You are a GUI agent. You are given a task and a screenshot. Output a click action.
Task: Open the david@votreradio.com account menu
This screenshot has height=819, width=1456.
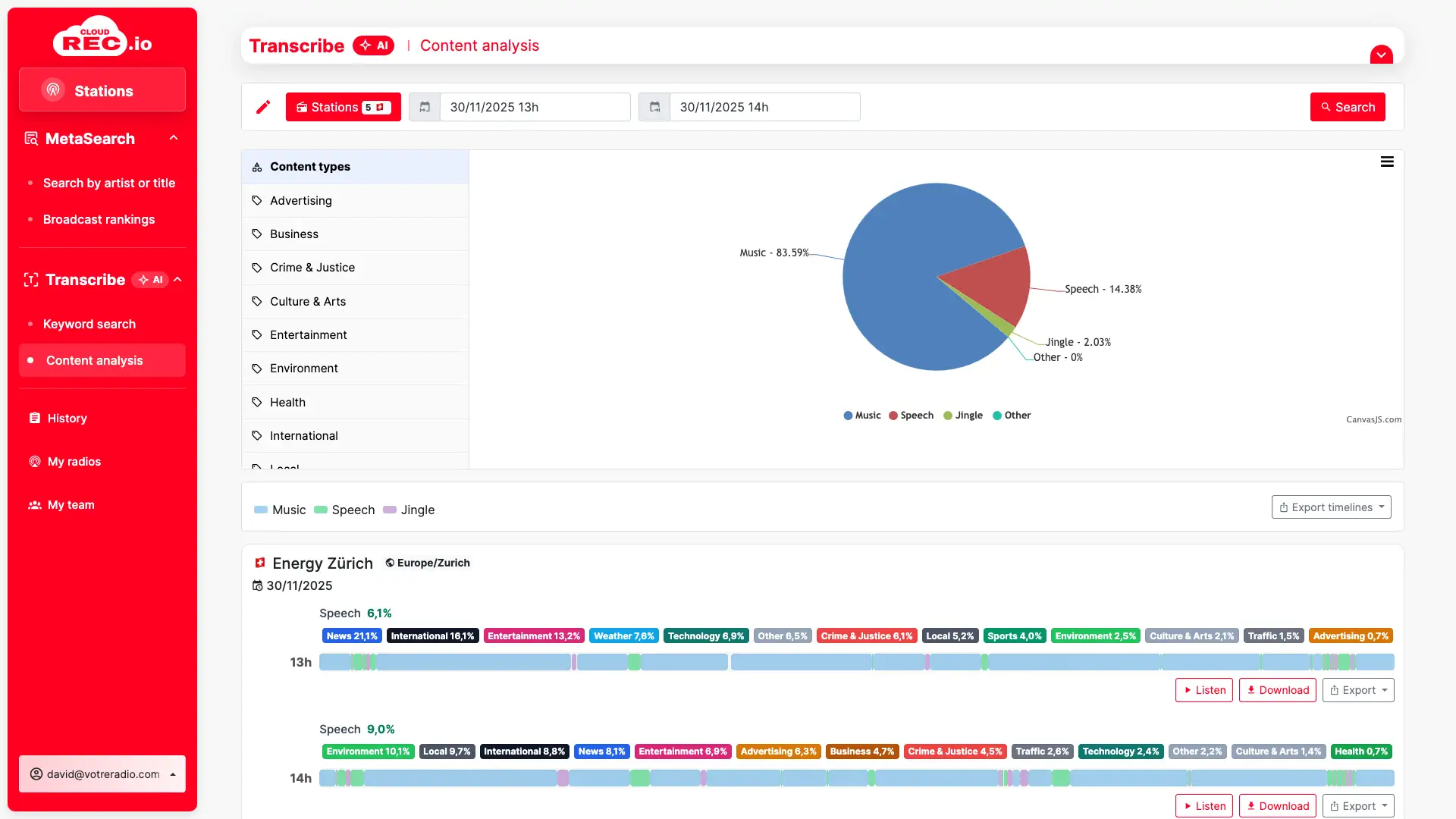pos(102,774)
